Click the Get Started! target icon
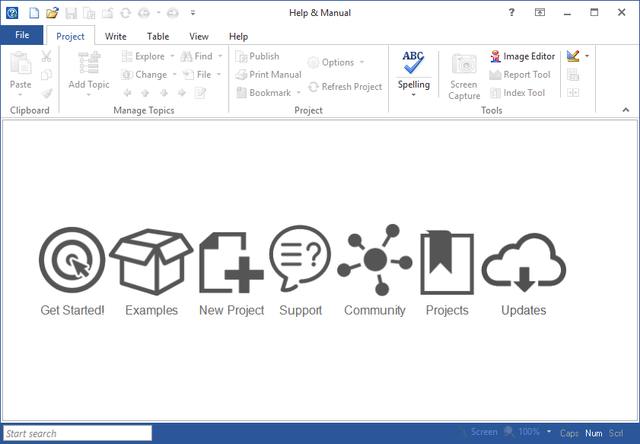 71,261
